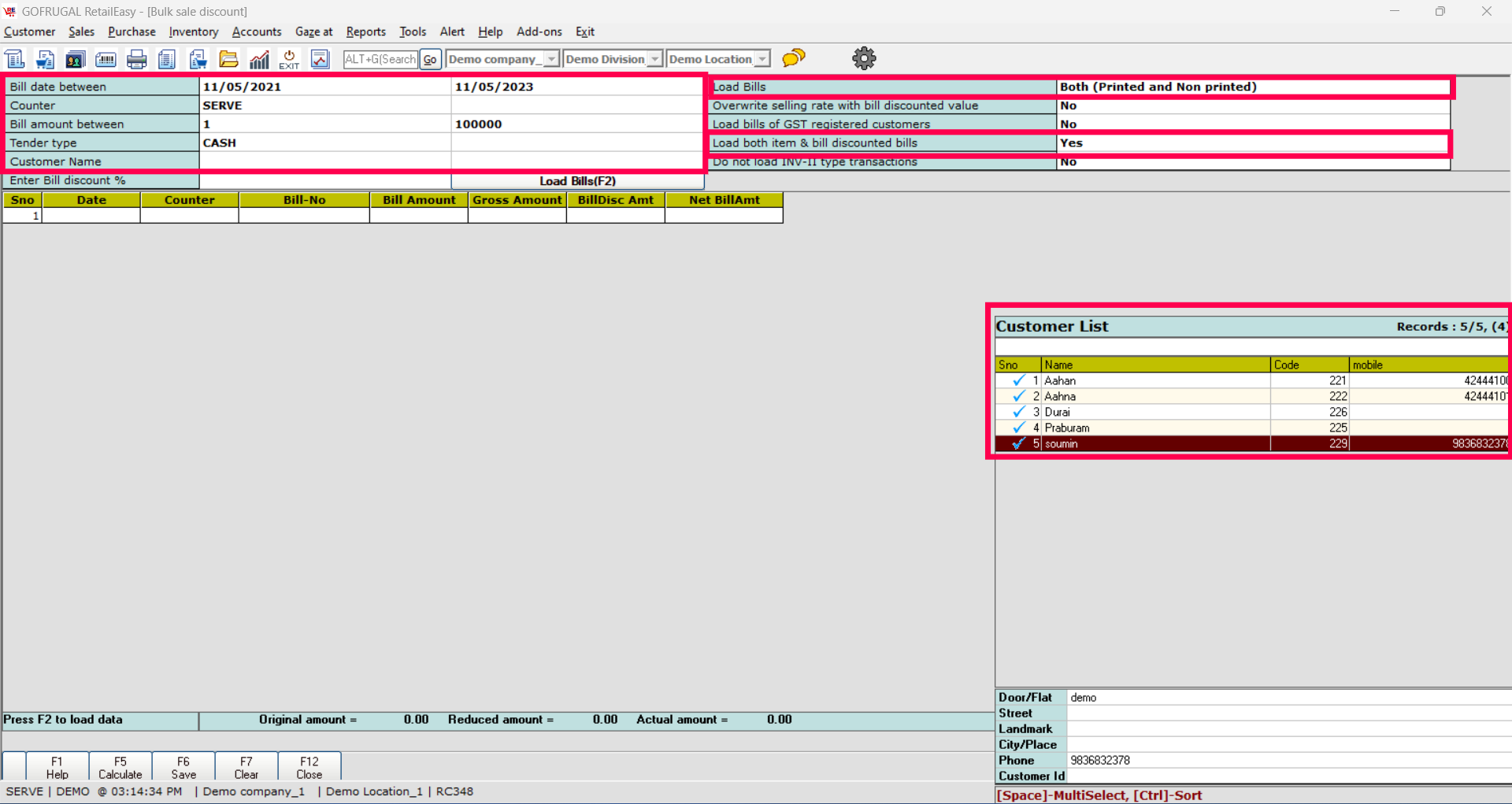The image size is (1512, 804).
Task: Click the bill end date 11/05/2023 field
Action: coord(577,87)
